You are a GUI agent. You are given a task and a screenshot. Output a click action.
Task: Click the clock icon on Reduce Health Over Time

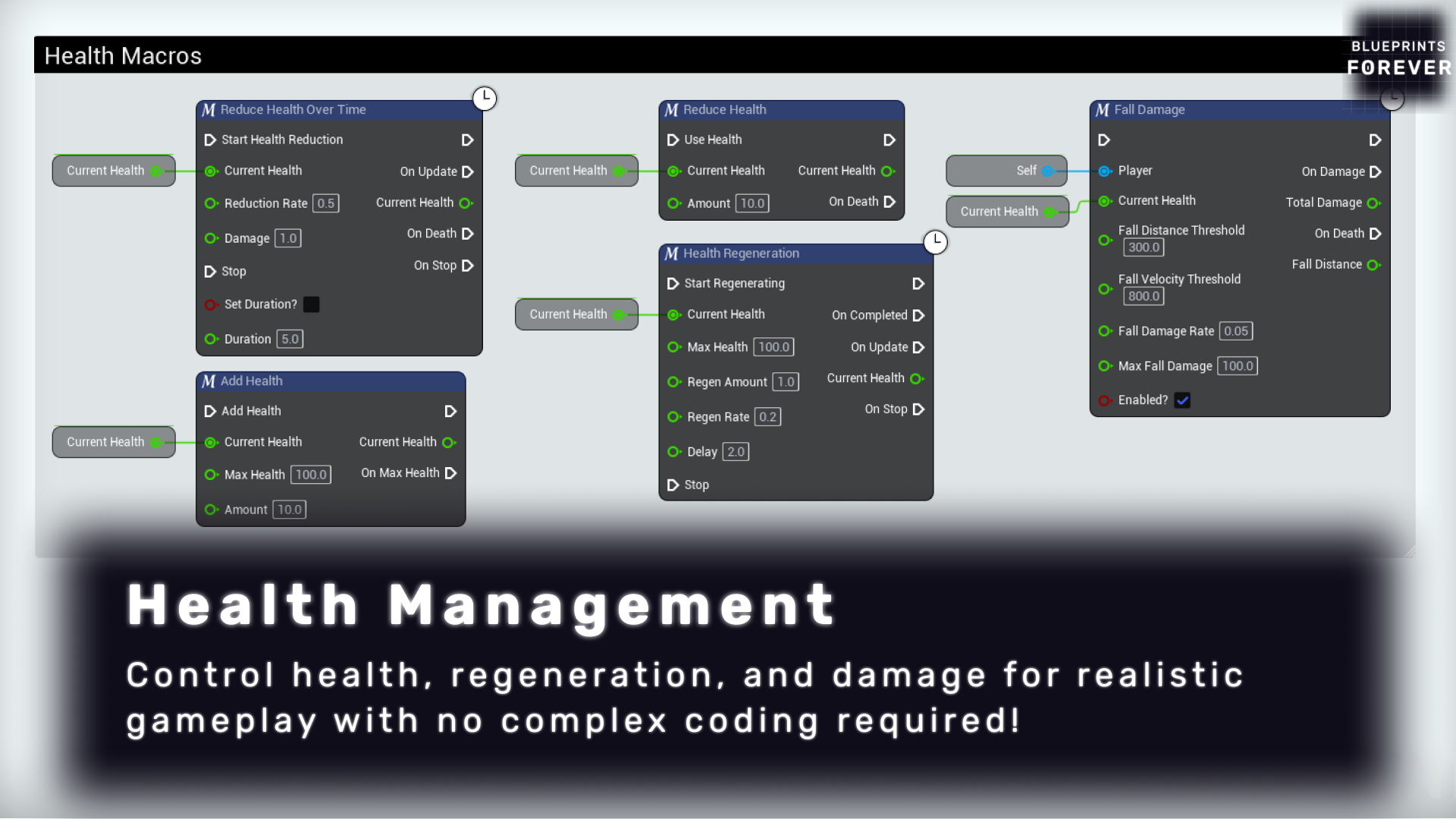point(485,98)
